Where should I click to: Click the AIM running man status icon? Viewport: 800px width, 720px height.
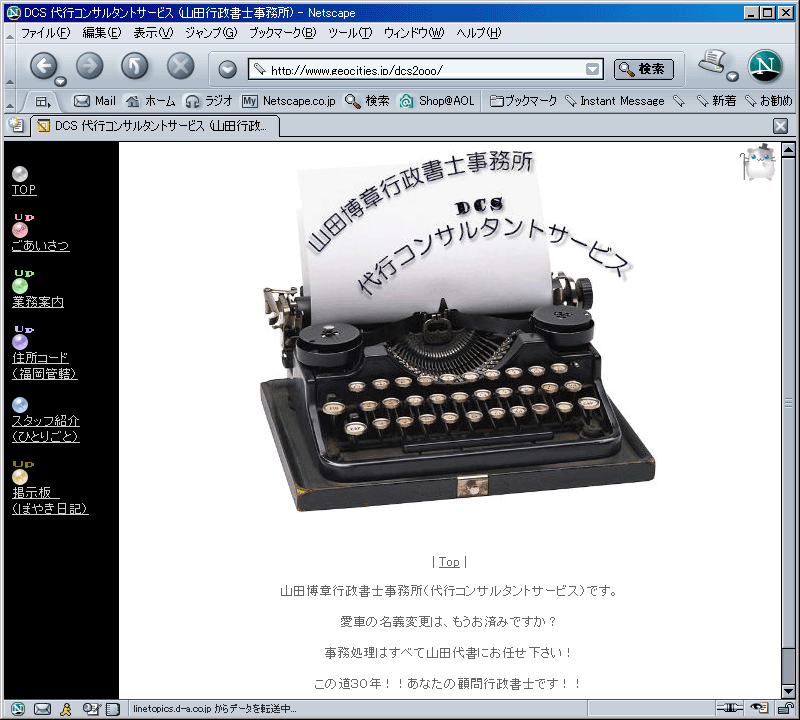coord(66,709)
